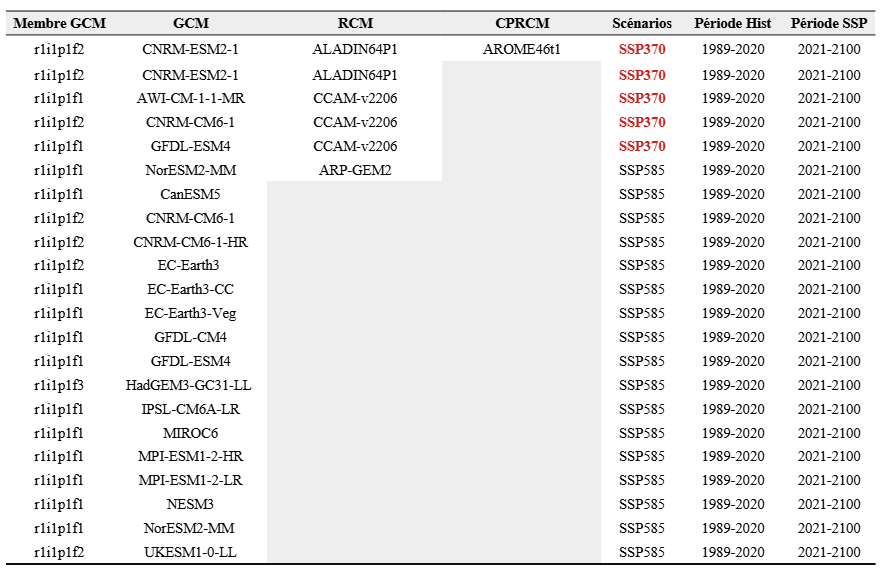Click the NESM3 cell
This screenshot has height=570, width=886.
pyautogui.click(x=190, y=504)
